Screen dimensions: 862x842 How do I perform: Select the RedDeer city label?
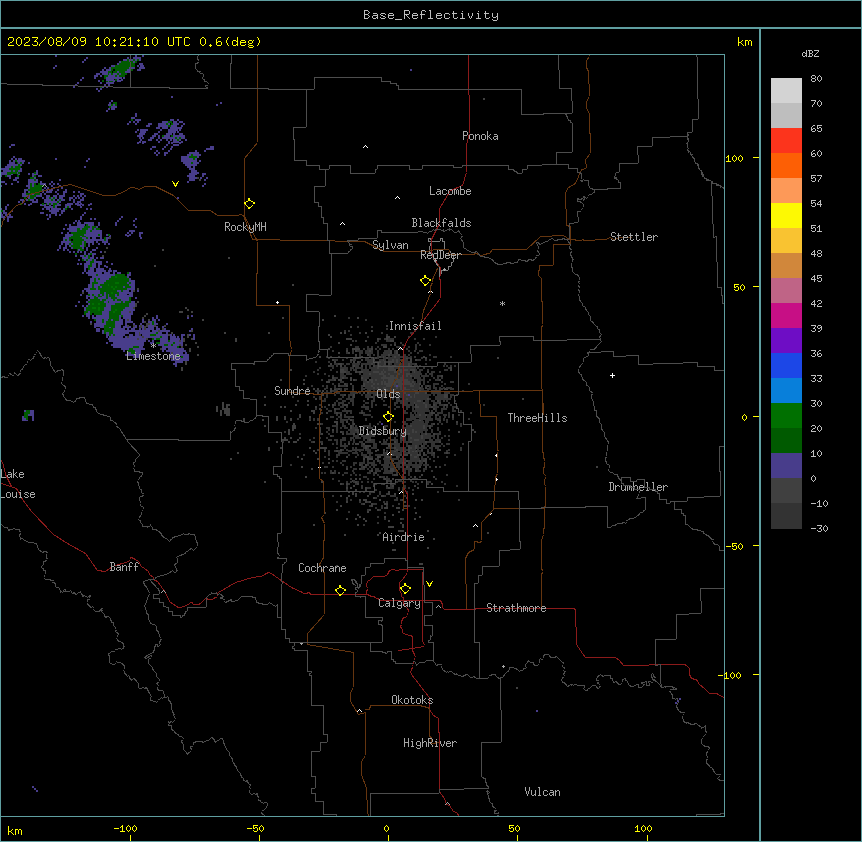coord(440,255)
